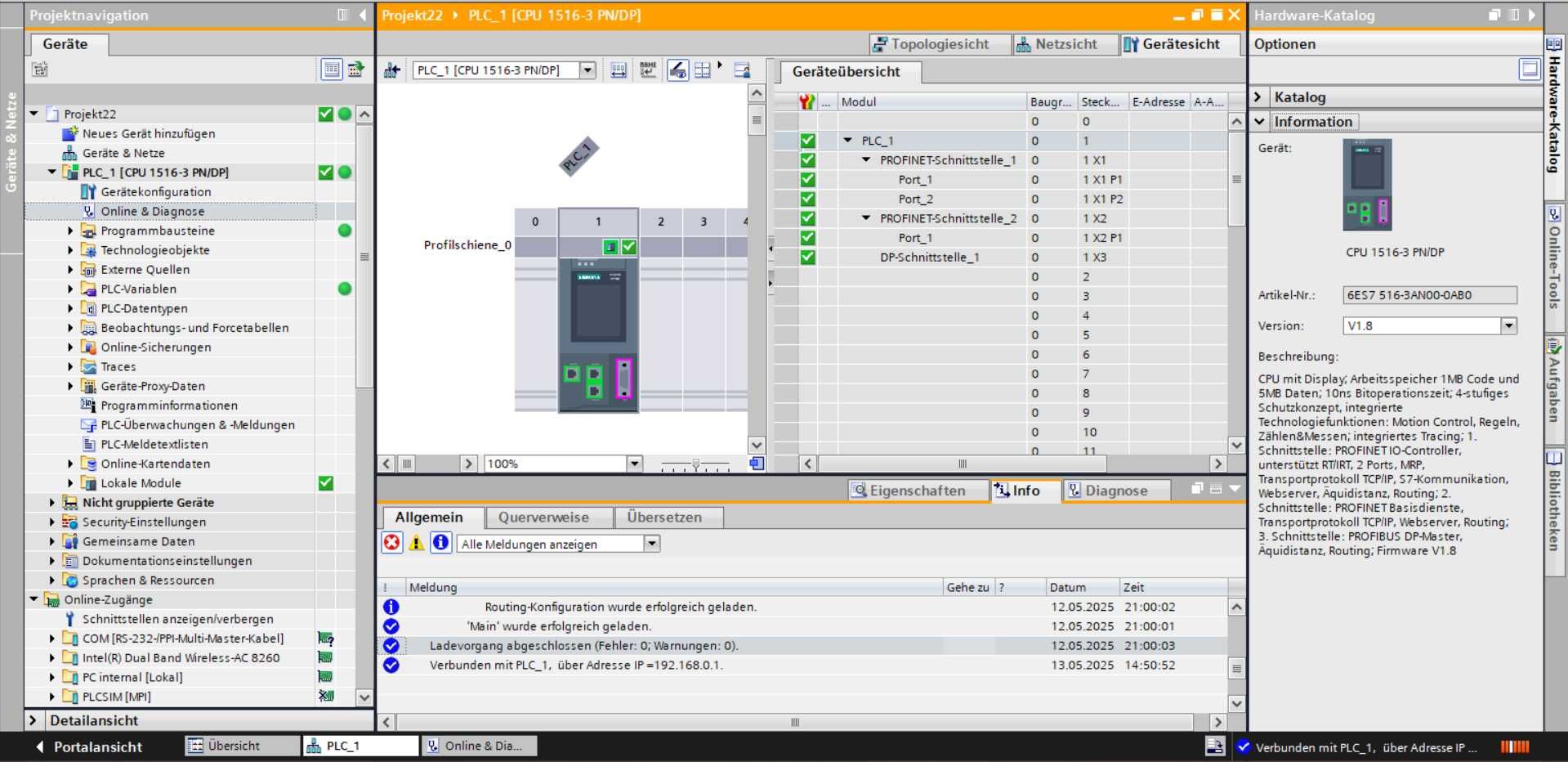Expand the Programmbausteine folder
This screenshot has width=1568, height=762.
(70, 231)
